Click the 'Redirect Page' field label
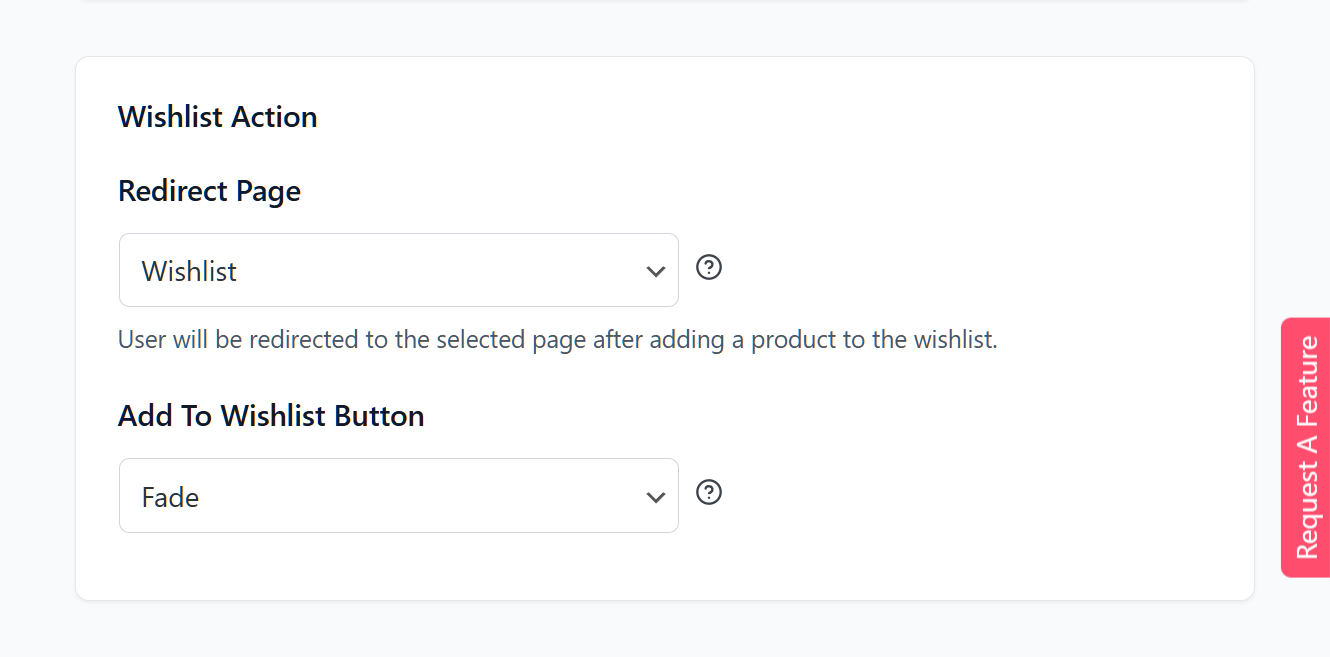This screenshot has width=1330, height=657. 209,191
